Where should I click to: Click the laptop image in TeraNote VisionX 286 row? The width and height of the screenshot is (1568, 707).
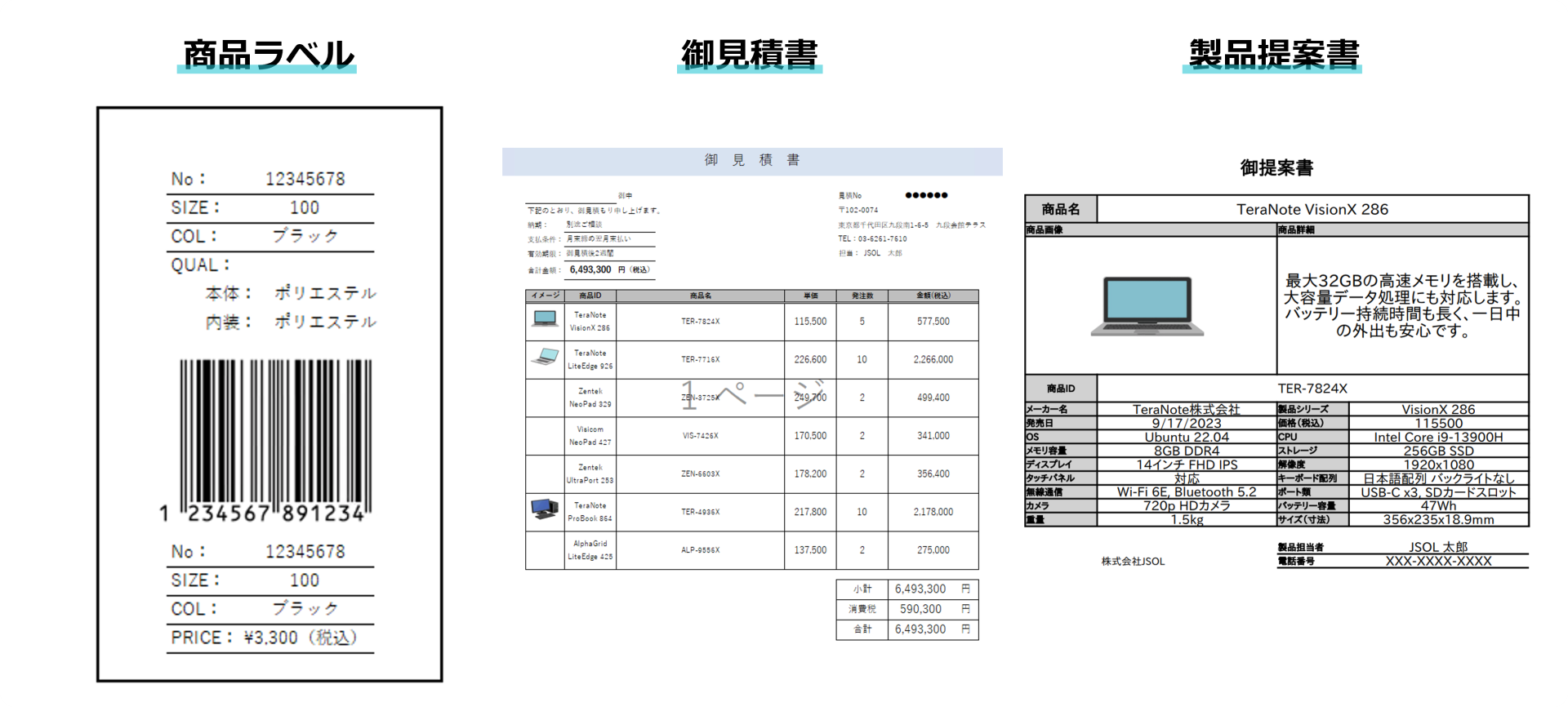coord(545,319)
